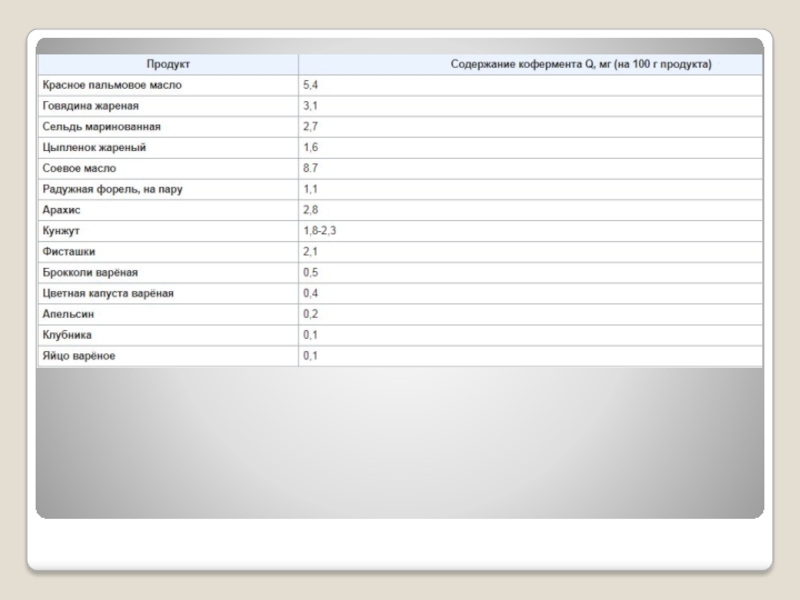The width and height of the screenshot is (800, 600).
Task: Click the Клубника row label
Action: [x=67, y=335]
